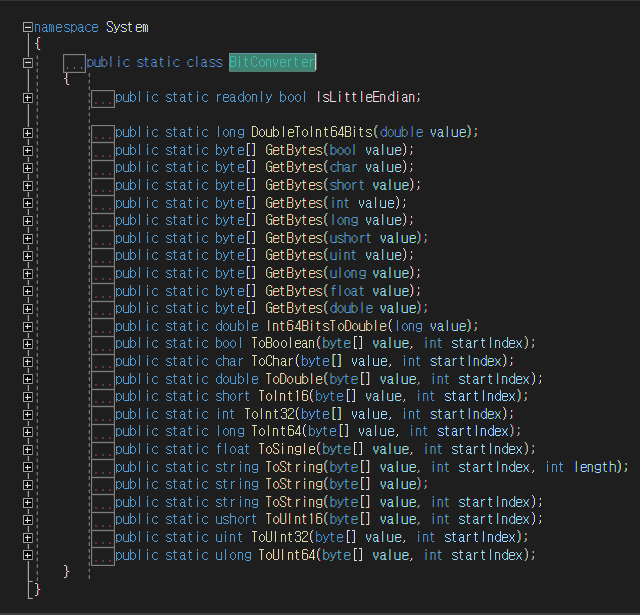Viewport: 640px width, 615px height.
Task: Open the collapsed ellipsis box before public static class
Action: click(x=74, y=63)
